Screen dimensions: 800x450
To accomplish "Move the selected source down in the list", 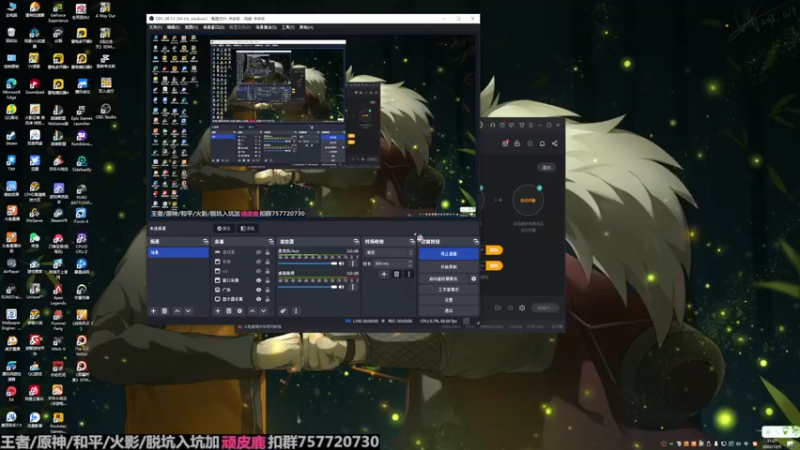I will [263, 311].
